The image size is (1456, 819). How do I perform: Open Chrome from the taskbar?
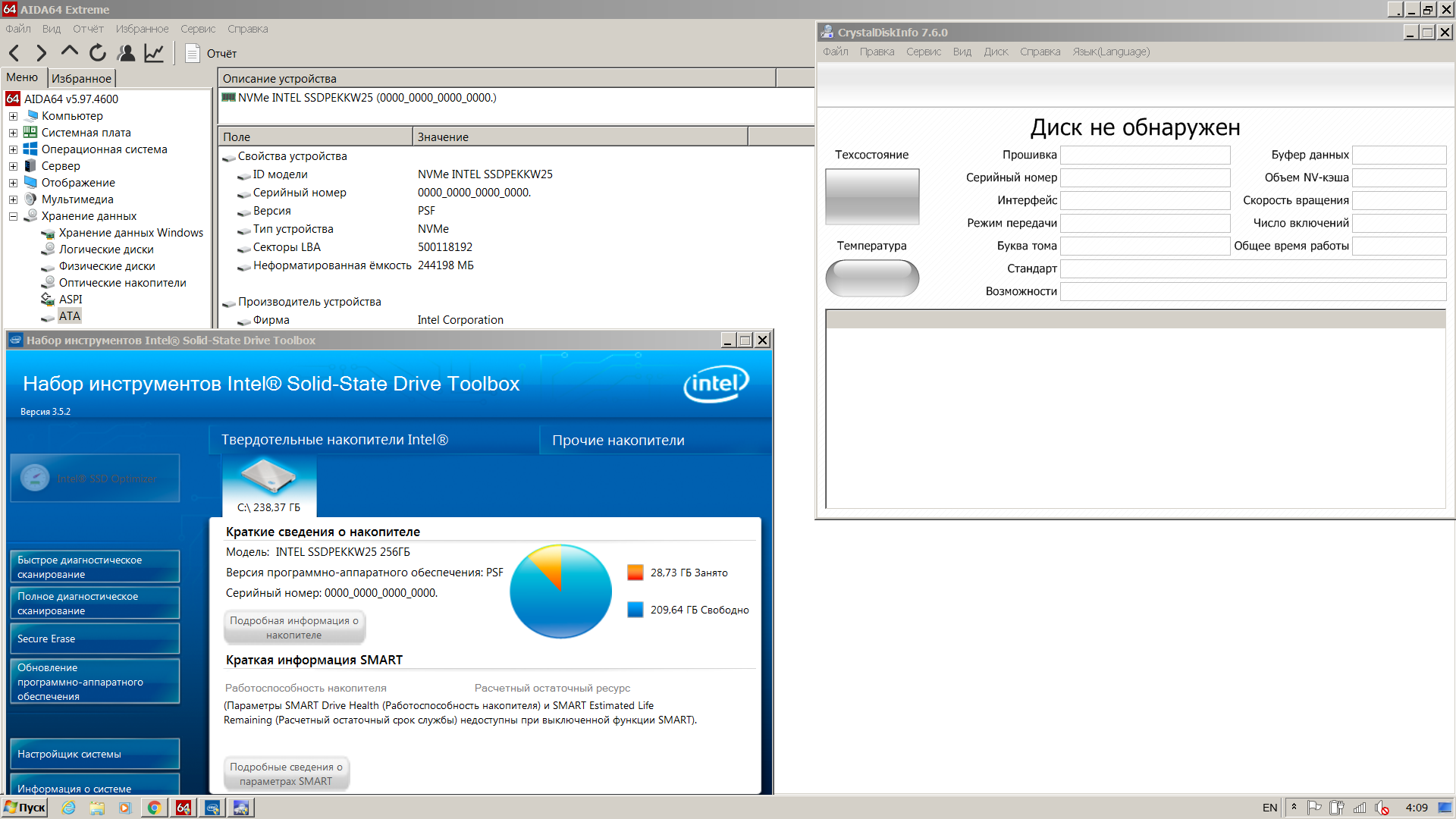(154, 808)
